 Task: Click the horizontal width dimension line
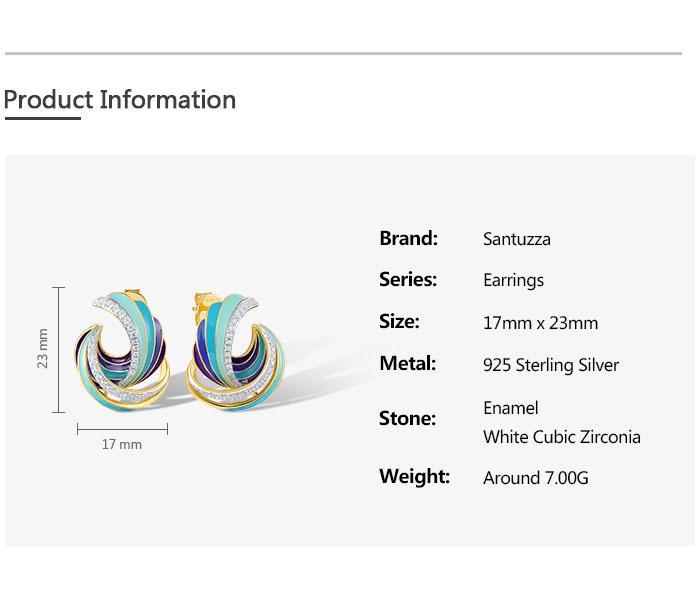tap(122, 428)
